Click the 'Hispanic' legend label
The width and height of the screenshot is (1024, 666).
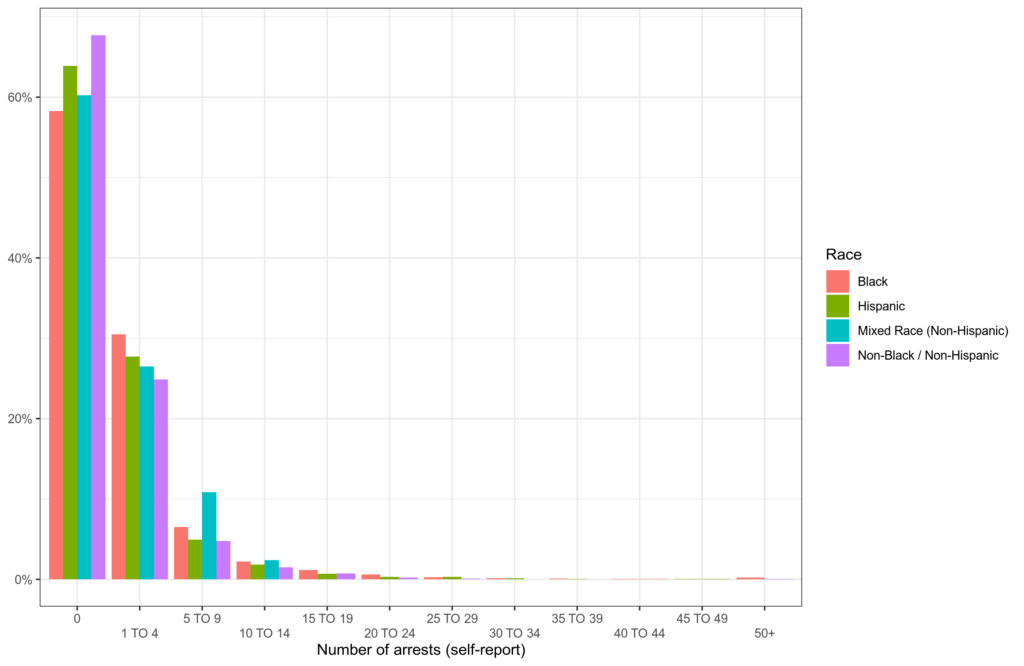point(881,306)
